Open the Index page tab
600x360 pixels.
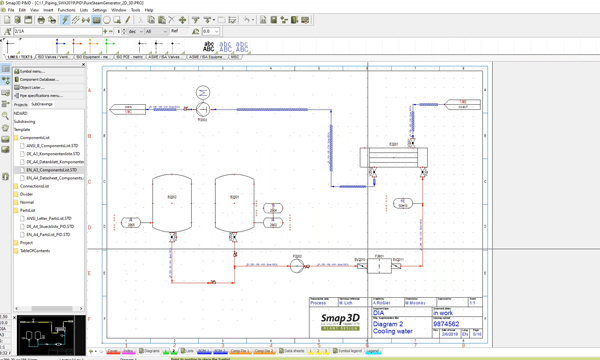(x=128, y=351)
